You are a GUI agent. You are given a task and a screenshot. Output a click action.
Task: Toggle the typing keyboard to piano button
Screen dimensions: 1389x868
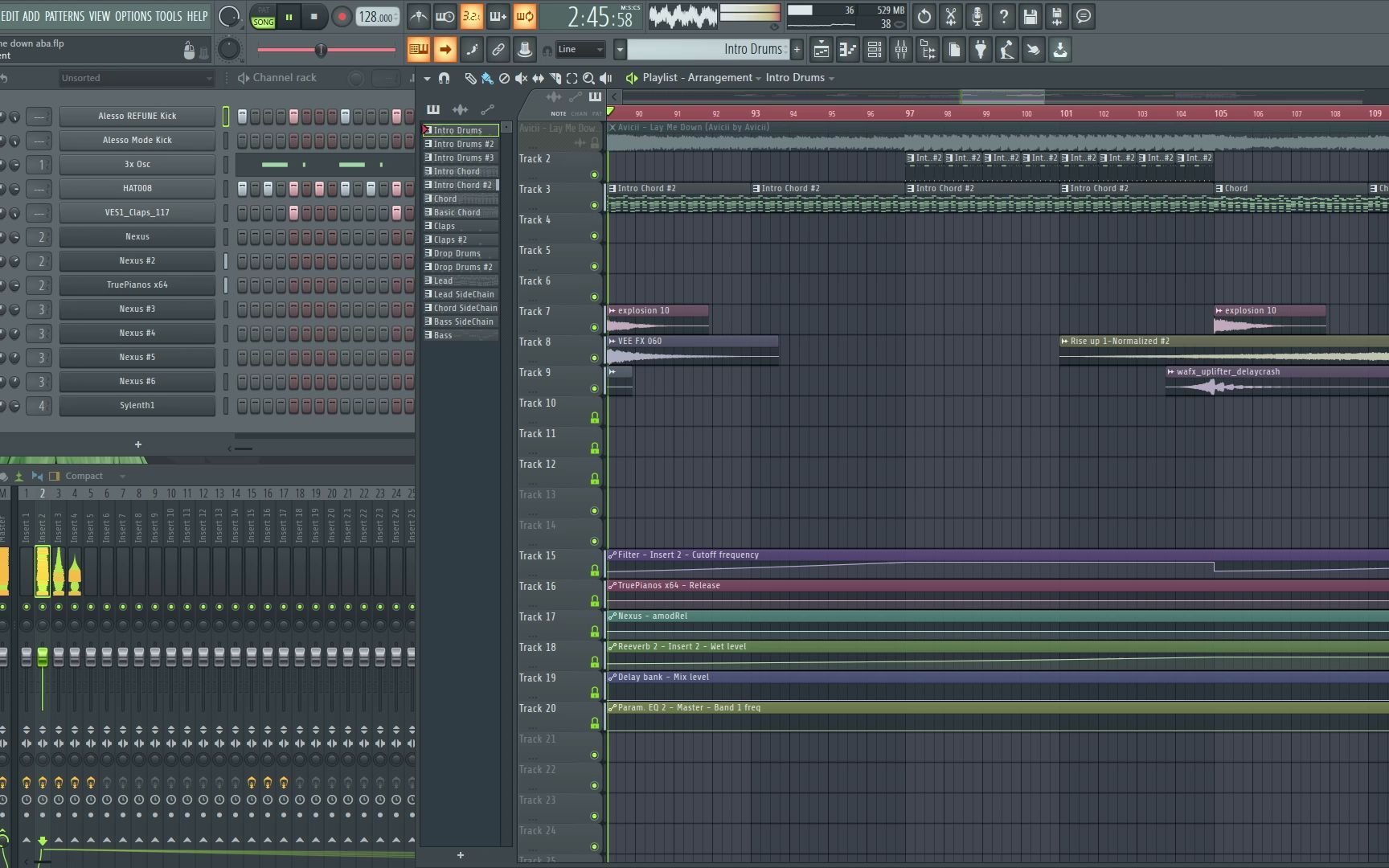[x=418, y=50]
